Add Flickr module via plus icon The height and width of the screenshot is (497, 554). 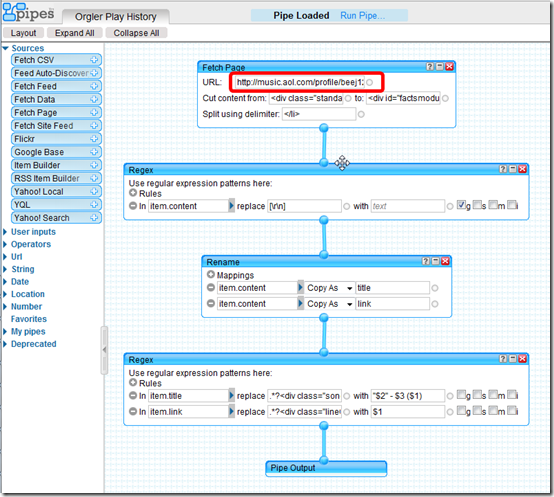pos(94,139)
